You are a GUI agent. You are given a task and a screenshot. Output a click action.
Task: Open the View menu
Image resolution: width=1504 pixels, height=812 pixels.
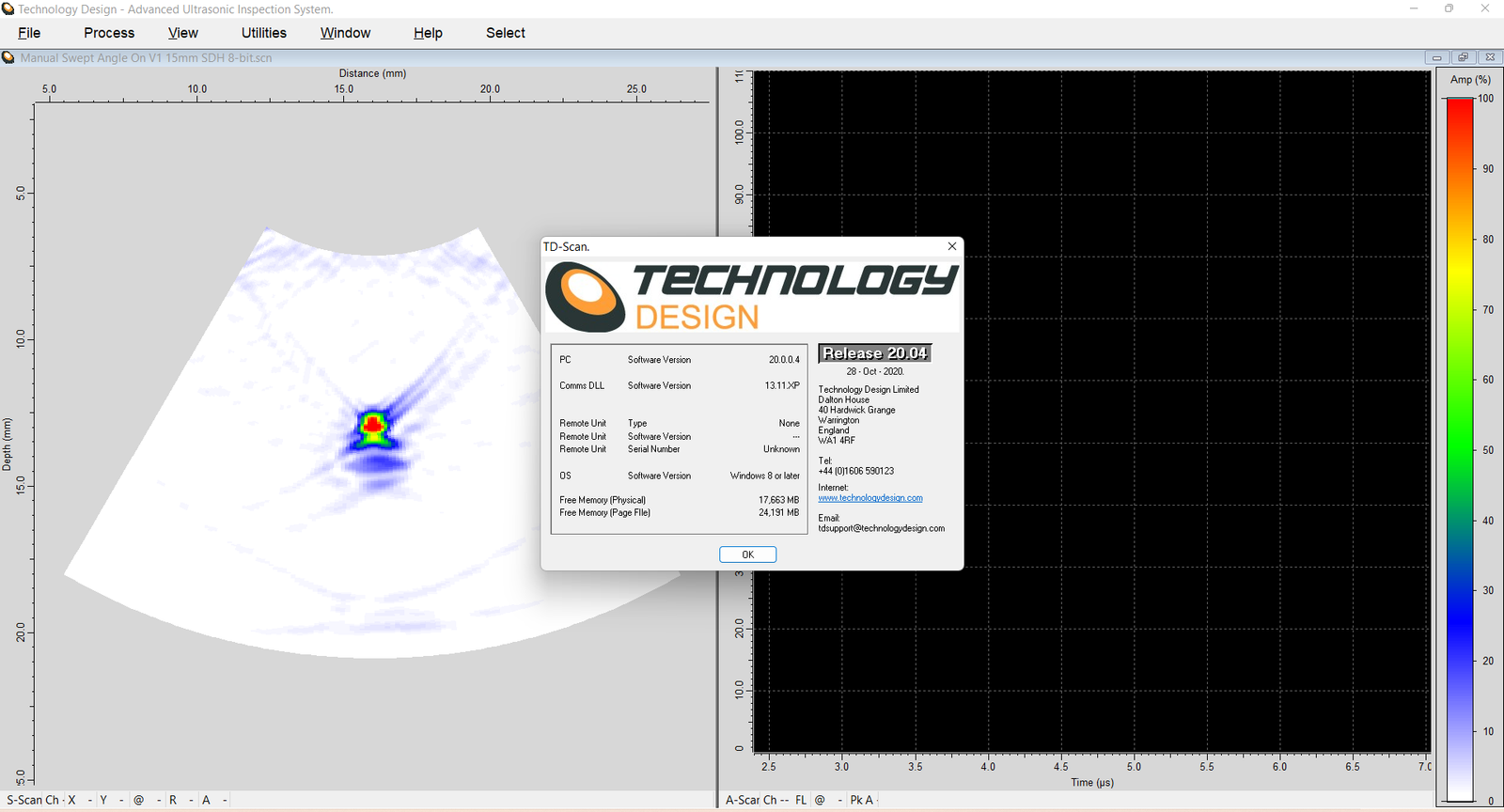pyautogui.click(x=182, y=33)
